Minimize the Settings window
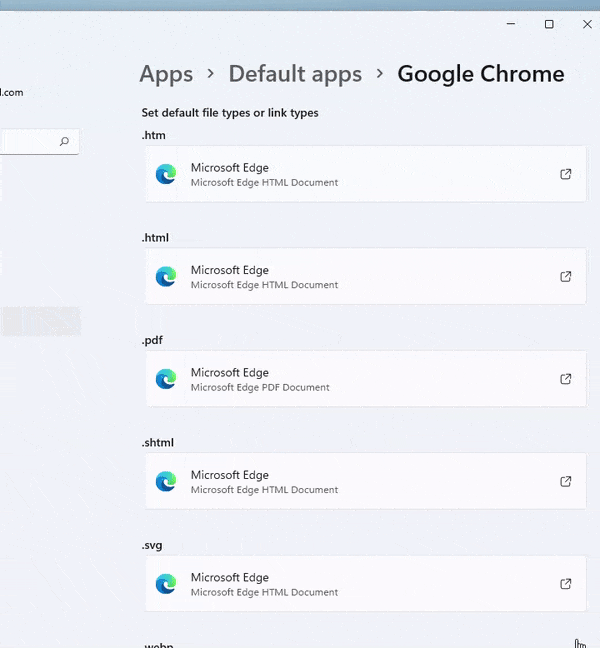 (511, 24)
